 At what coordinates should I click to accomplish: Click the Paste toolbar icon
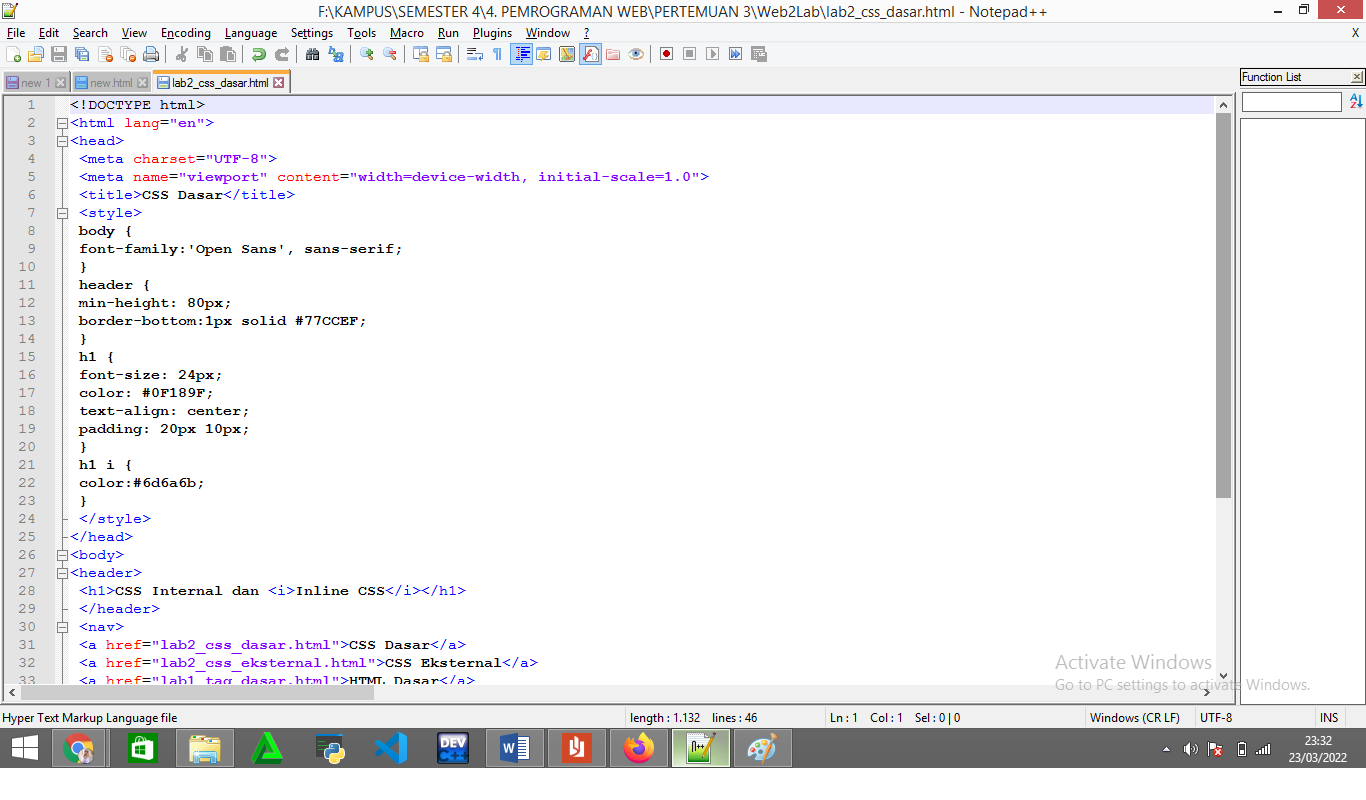pyautogui.click(x=228, y=54)
